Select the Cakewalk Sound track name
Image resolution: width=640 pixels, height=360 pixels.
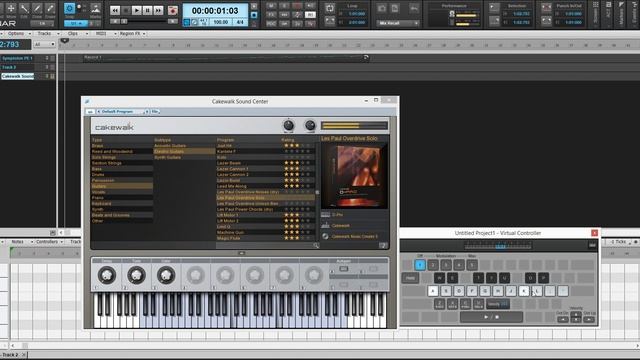(18, 76)
